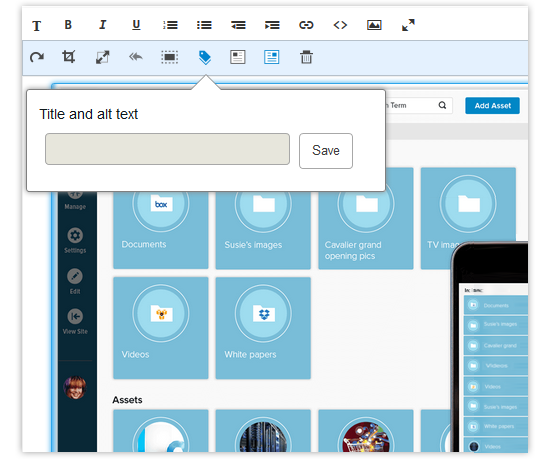Open Settings in the dark sidebar
This screenshot has width=550, height=460.
point(75,240)
